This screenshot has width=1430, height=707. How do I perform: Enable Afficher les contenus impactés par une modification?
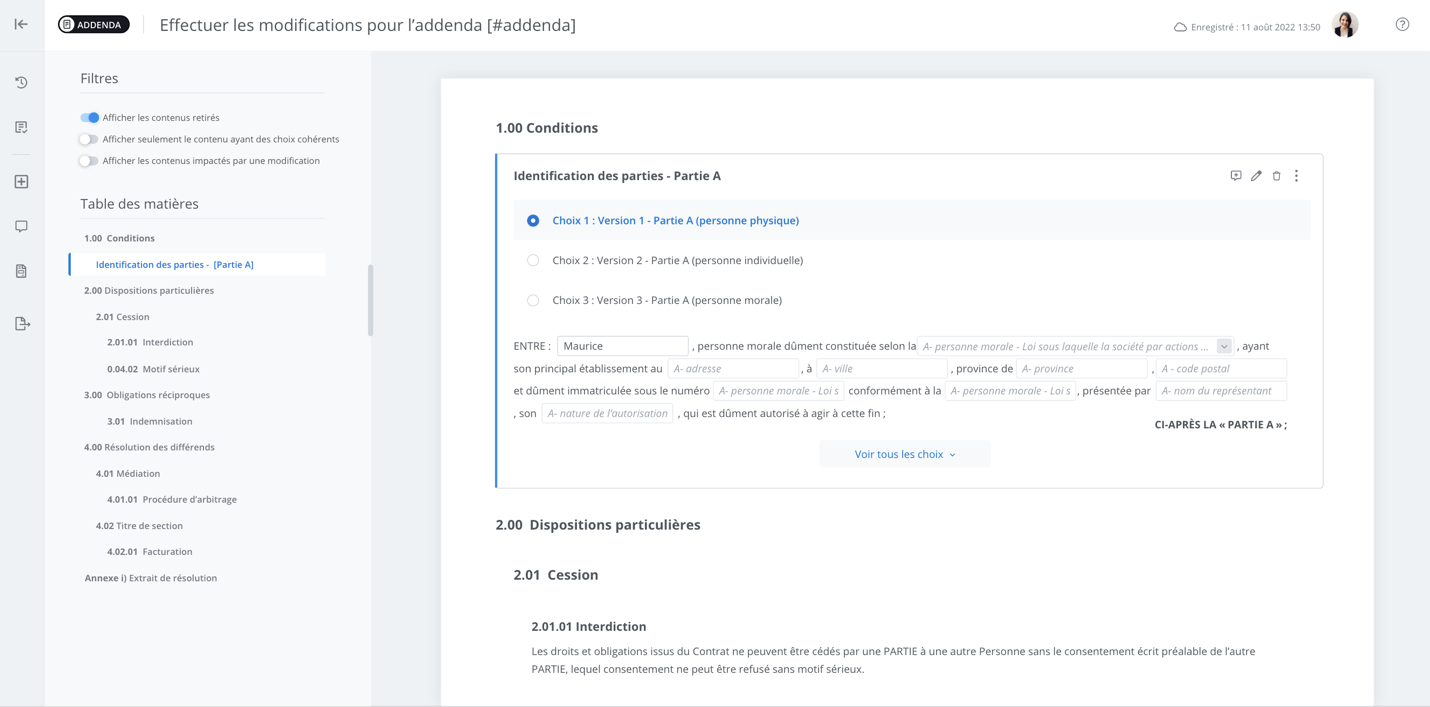[x=89, y=161]
